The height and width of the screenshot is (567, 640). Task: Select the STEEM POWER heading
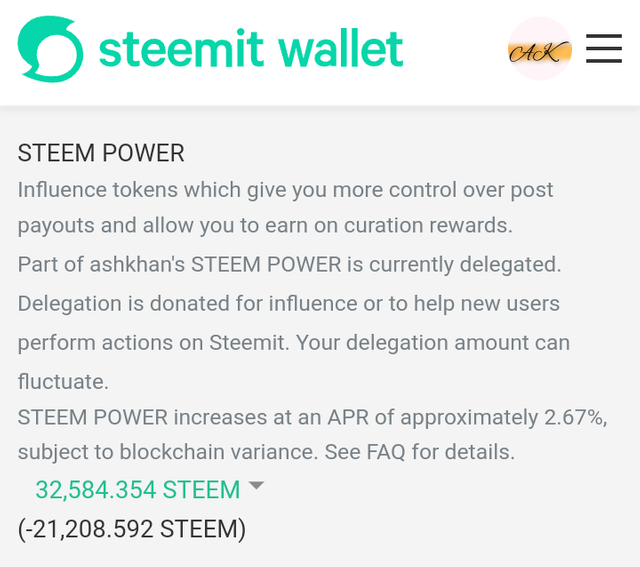click(x=101, y=153)
